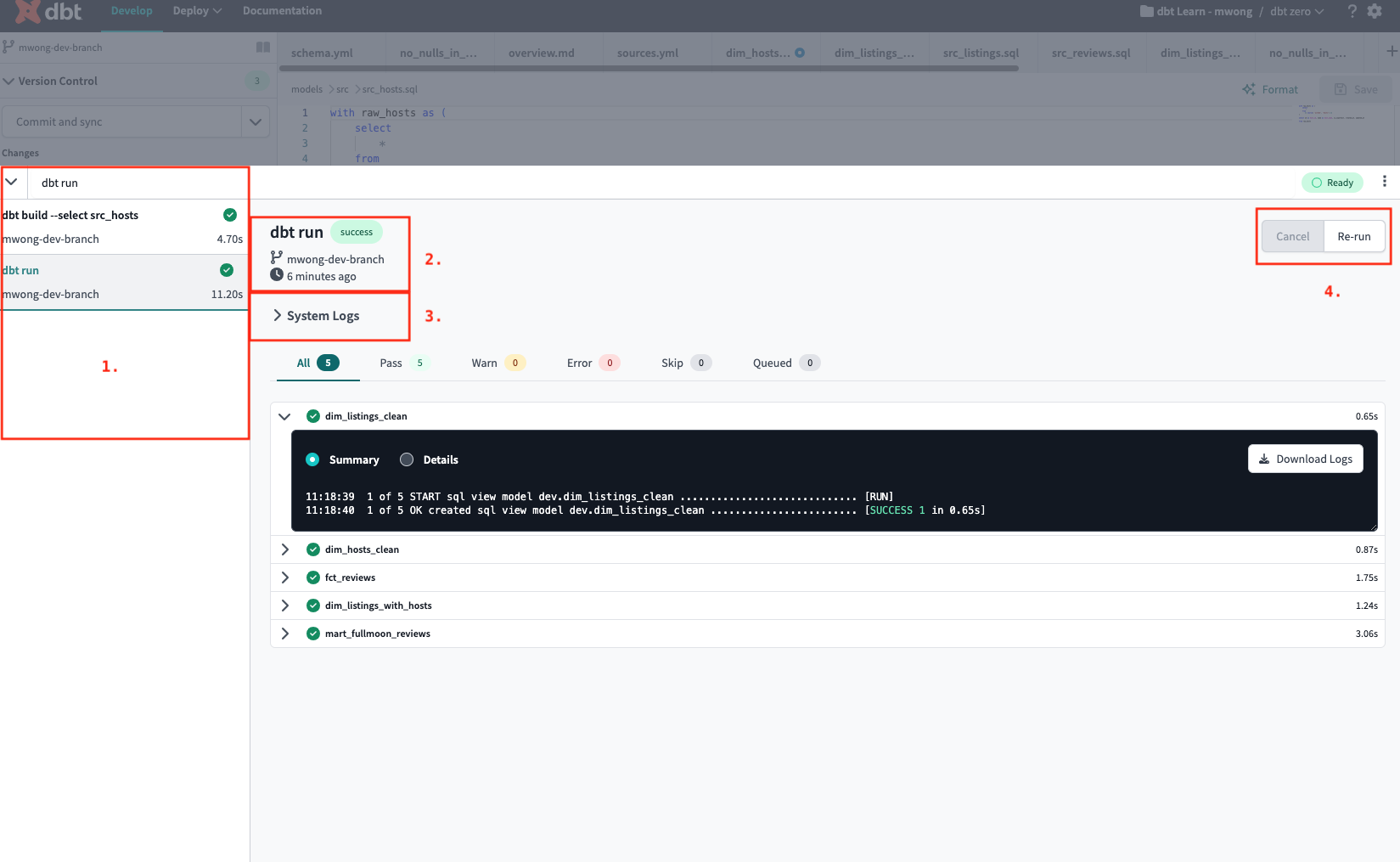Click the help question mark icon

coord(1351,12)
